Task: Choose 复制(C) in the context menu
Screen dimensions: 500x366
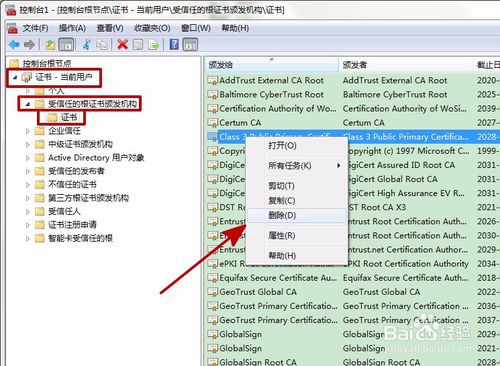Action: tap(297, 201)
